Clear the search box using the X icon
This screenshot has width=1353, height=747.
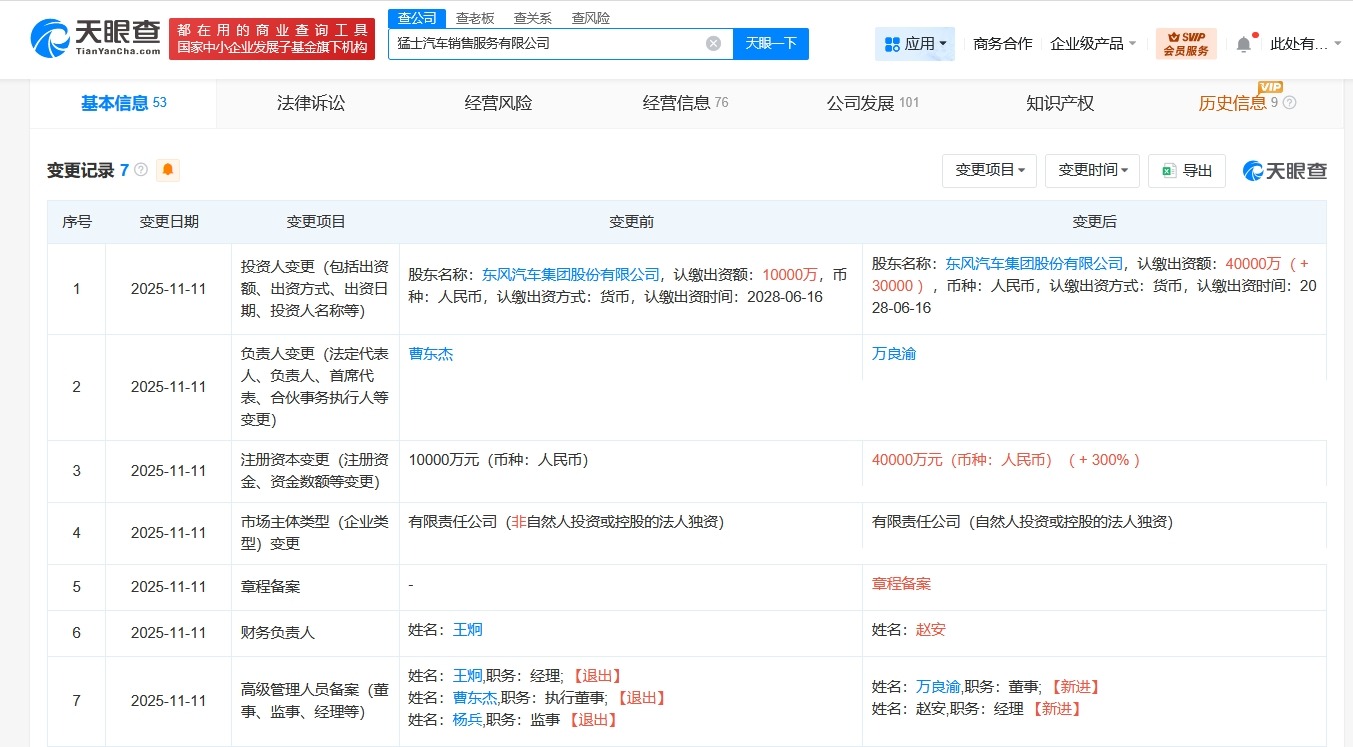712,42
